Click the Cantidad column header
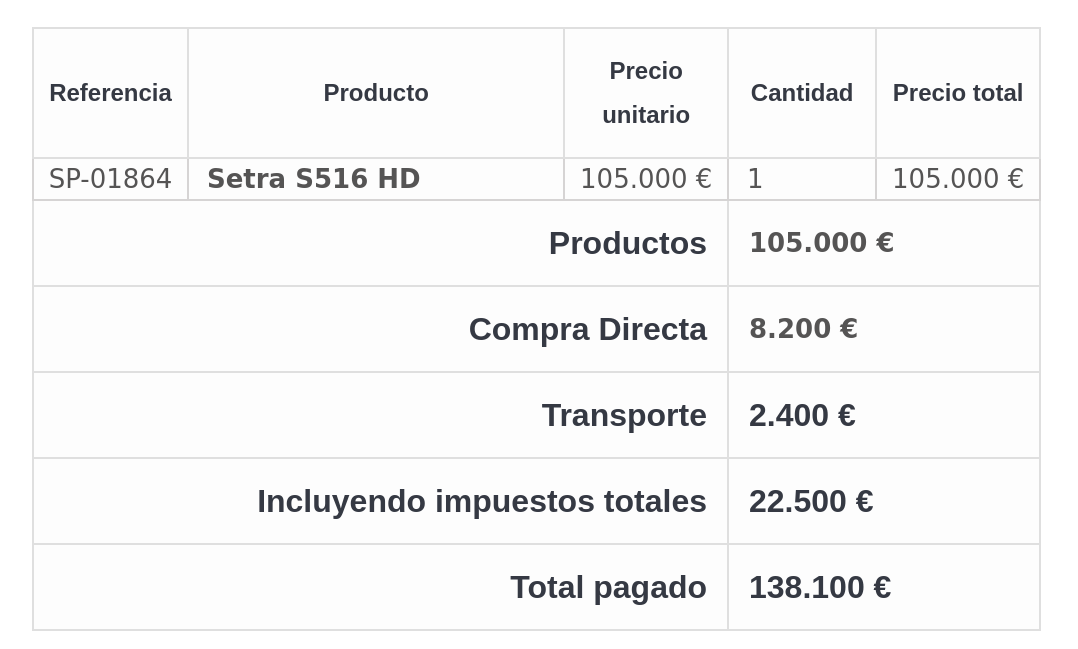Viewport: 1078px width, 649px height. (801, 93)
